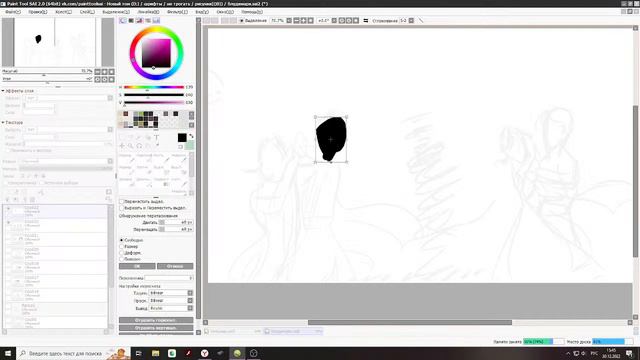Image resolution: width=640 pixels, height=360 pixels.
Task: Zoom in in the navigator panel
Action: tap(104, 71)
